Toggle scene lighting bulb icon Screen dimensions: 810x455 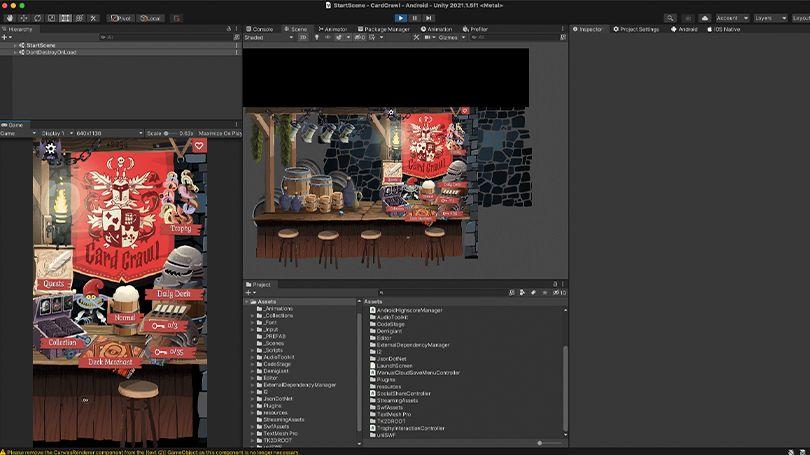click(317, 37)
